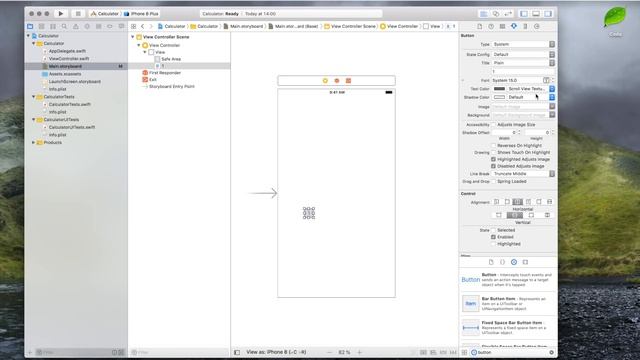This screenshot has width=640, height=360.
Task: Select the Object library tab
Action: coord(514,262)
